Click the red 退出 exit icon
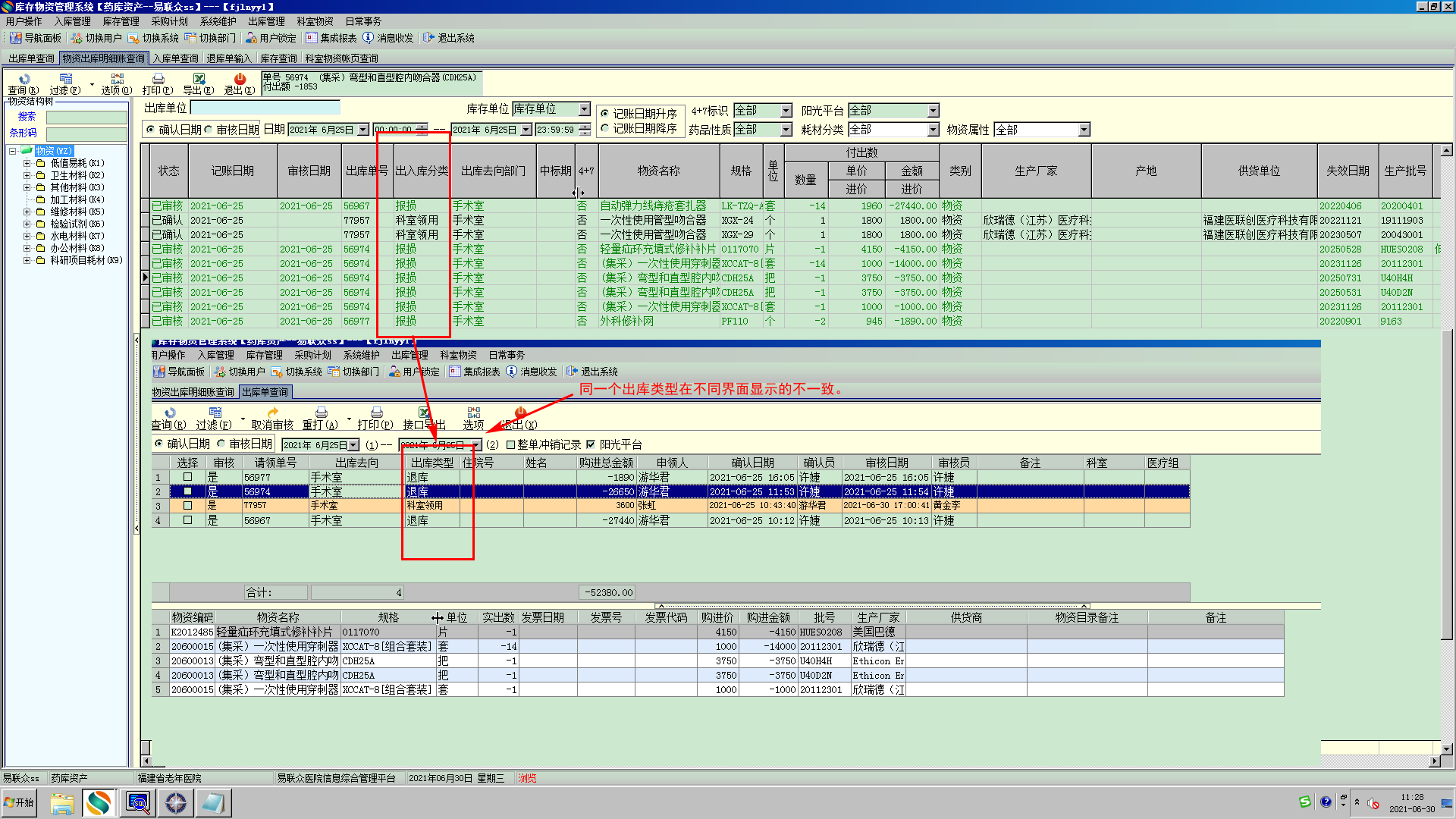 (x=240, y=80)
